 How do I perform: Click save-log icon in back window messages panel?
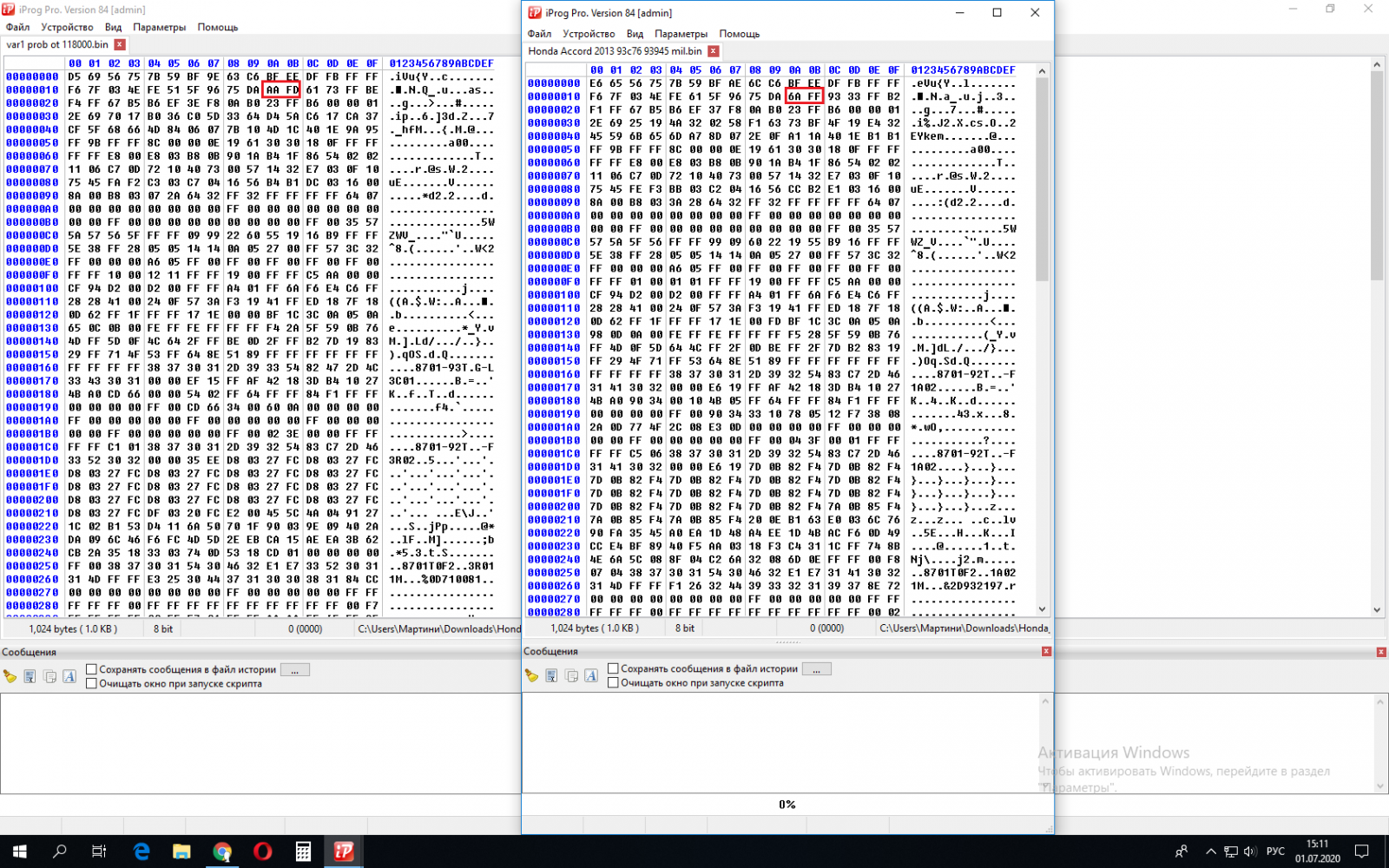click(30, 676)
